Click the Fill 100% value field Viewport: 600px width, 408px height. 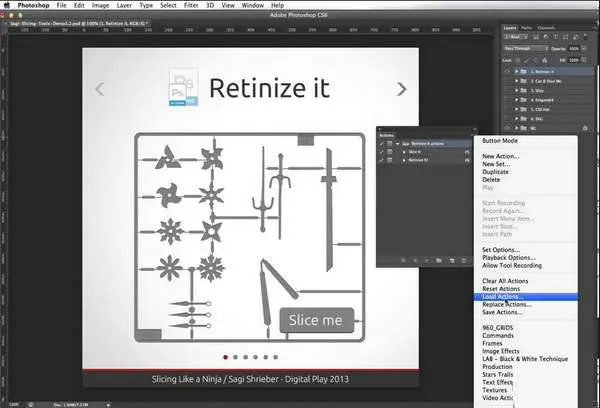pos(574,60)
